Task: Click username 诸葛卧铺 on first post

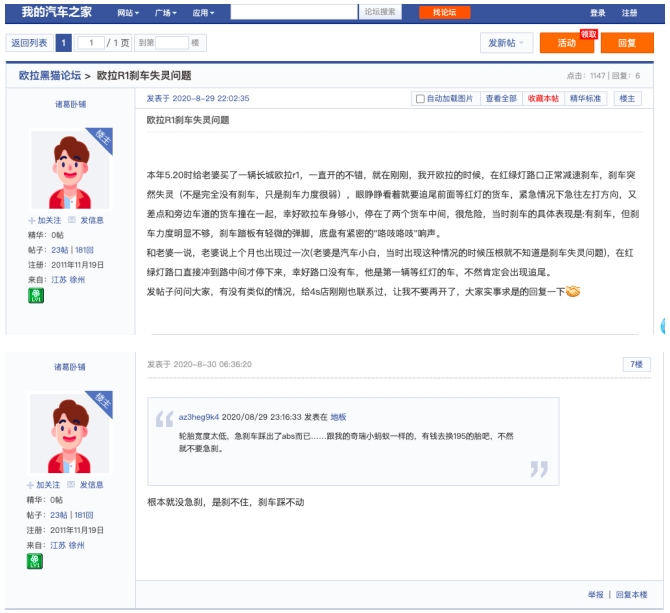Action: [x=71, y=104]
